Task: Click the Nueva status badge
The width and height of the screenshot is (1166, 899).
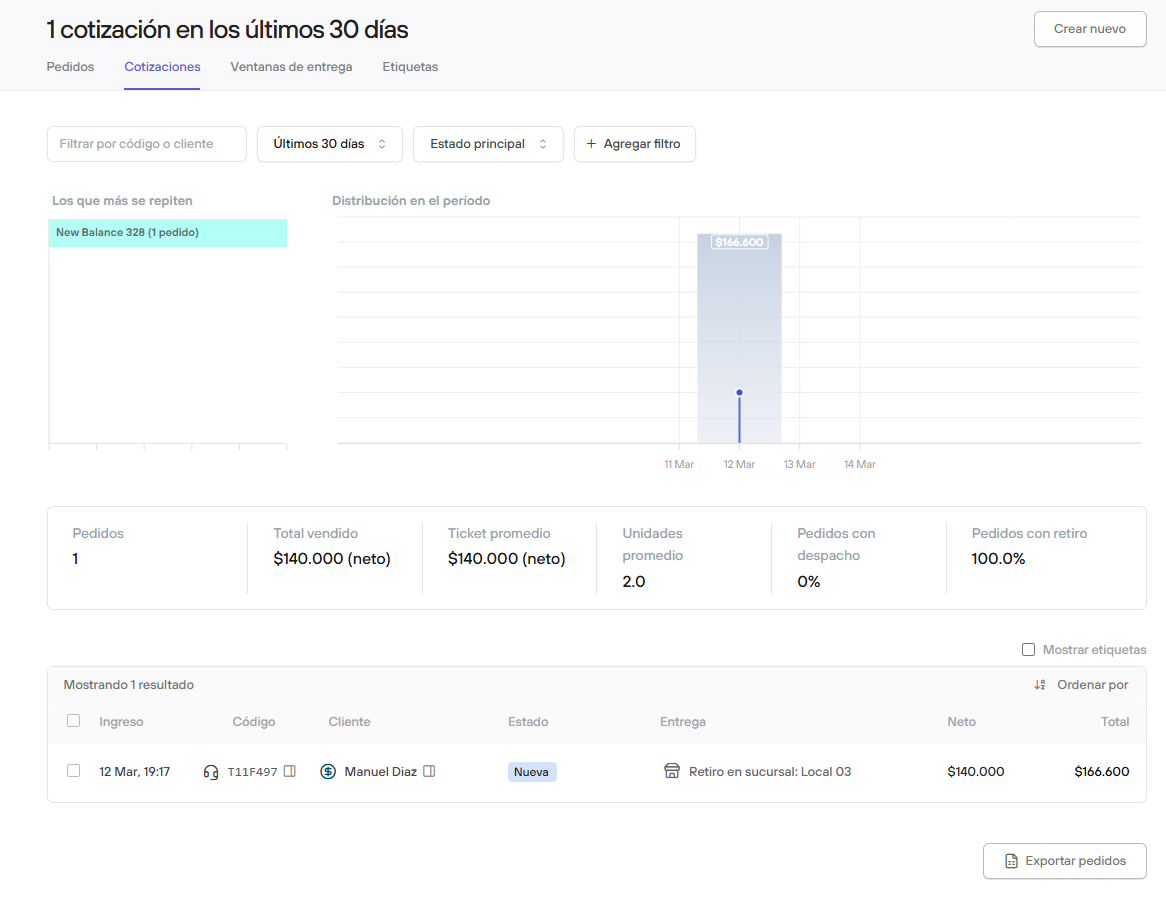Action: tap(531, 772)
